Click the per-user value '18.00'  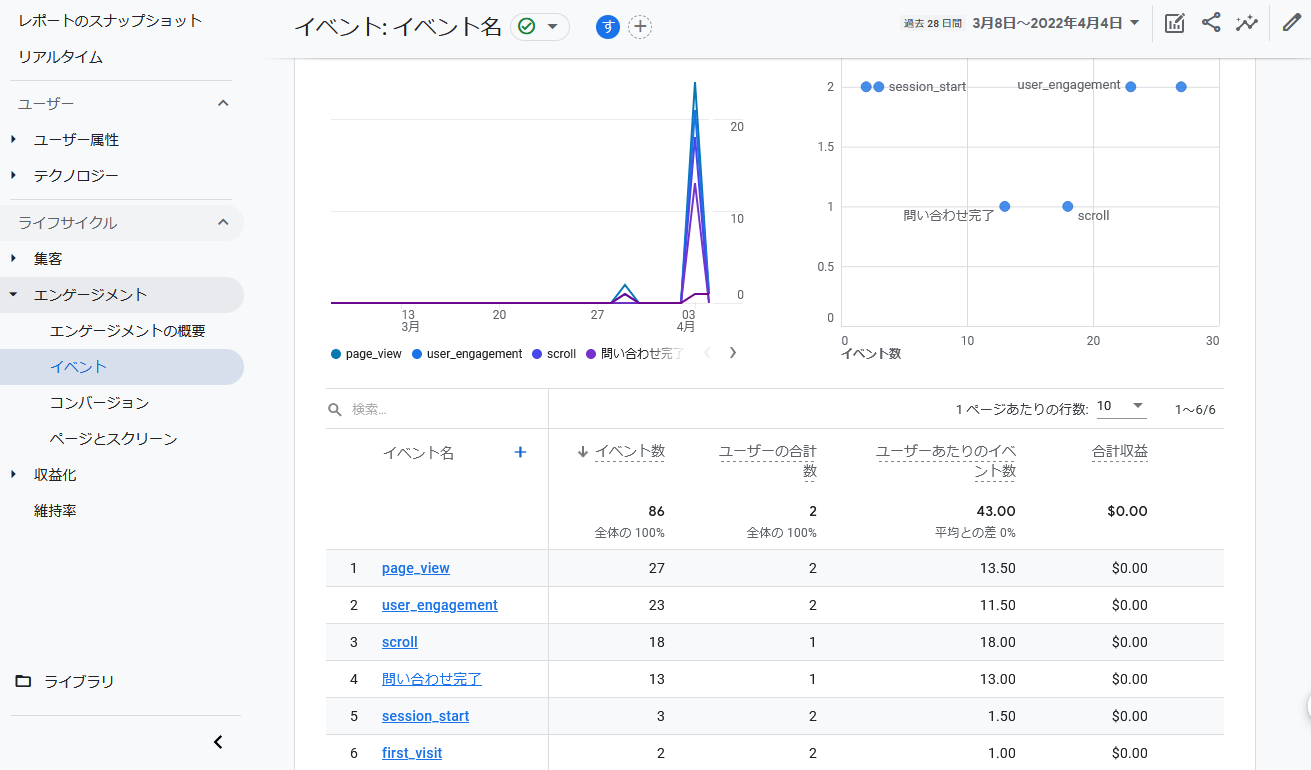[x=997, y=642]
